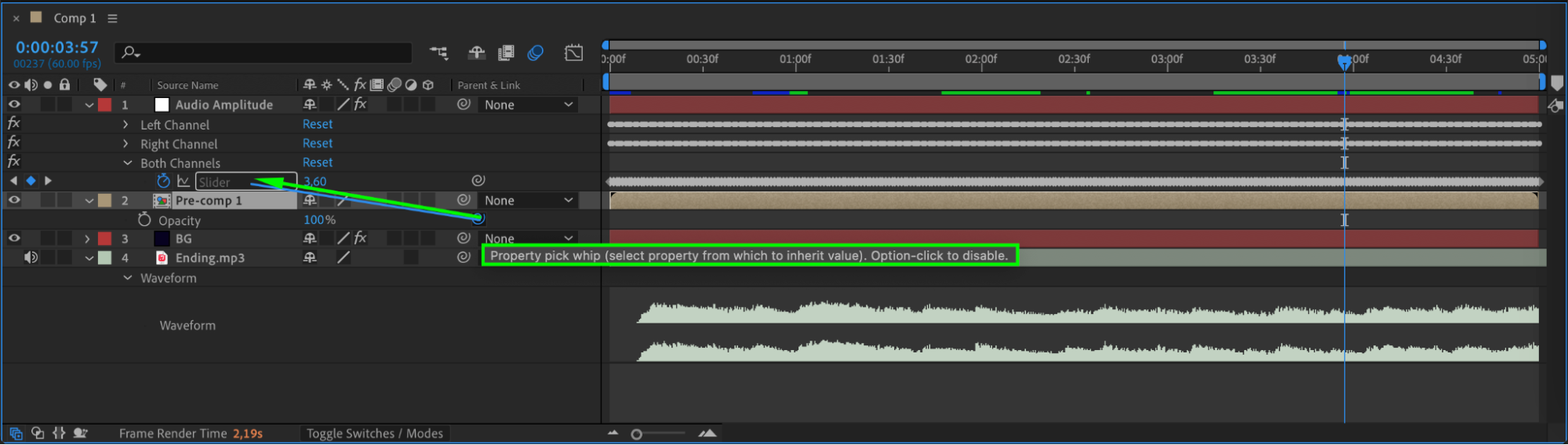This screenshot has width=1568, height=445.
Task: Select the Comp 1 timeline tab
Action: (x=75, y=18)
